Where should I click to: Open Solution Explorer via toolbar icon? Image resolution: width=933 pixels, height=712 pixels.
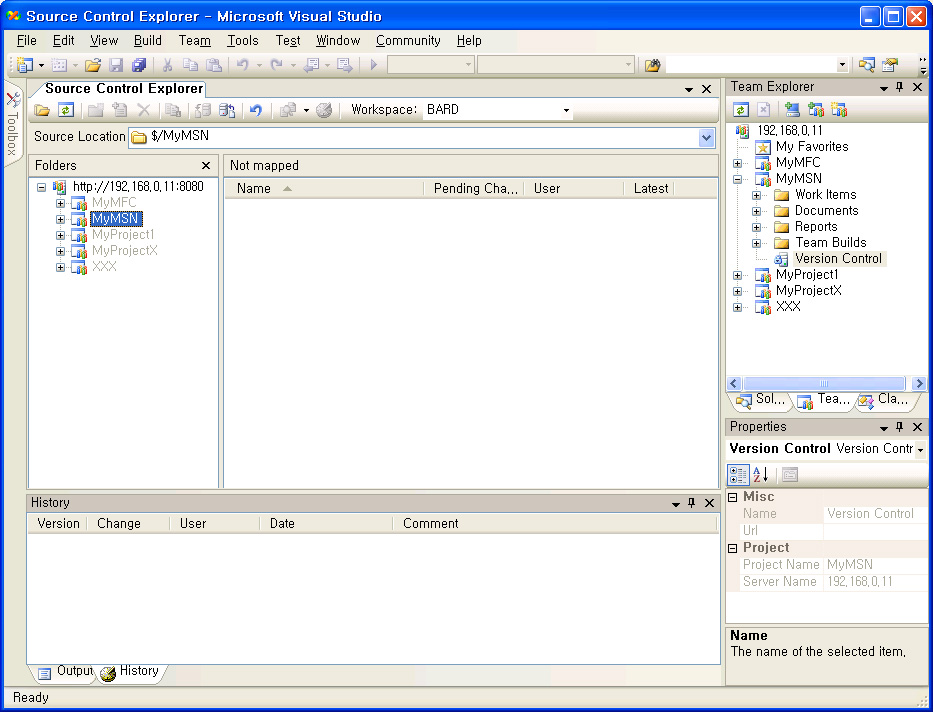point(867,65)
